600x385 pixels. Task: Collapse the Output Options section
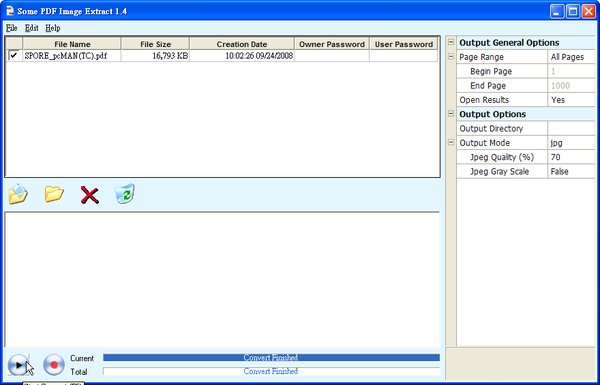(x=451, y=114)
